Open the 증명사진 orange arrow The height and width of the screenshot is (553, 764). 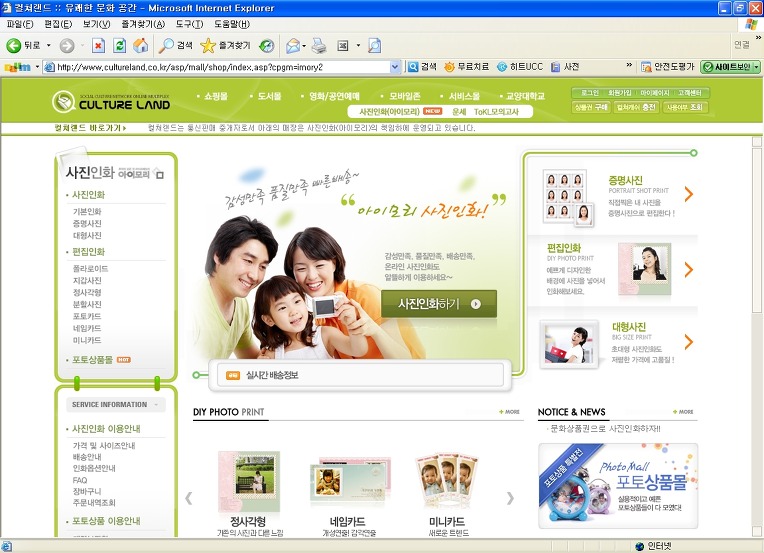[x=688, y=194]
